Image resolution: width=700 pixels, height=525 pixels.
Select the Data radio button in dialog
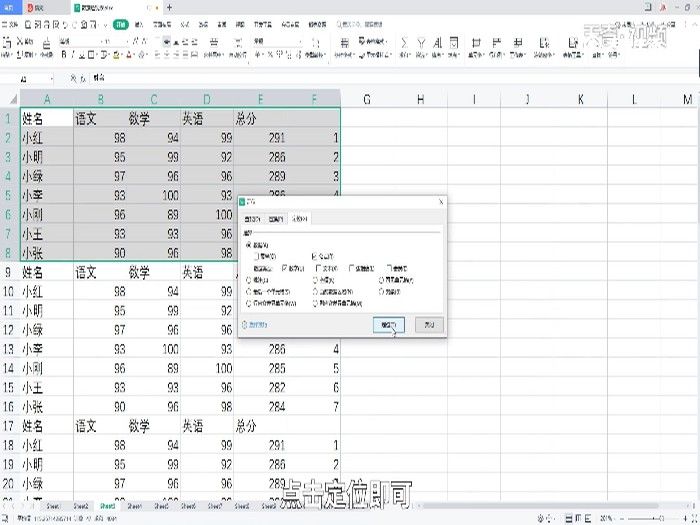click(248, 245)
